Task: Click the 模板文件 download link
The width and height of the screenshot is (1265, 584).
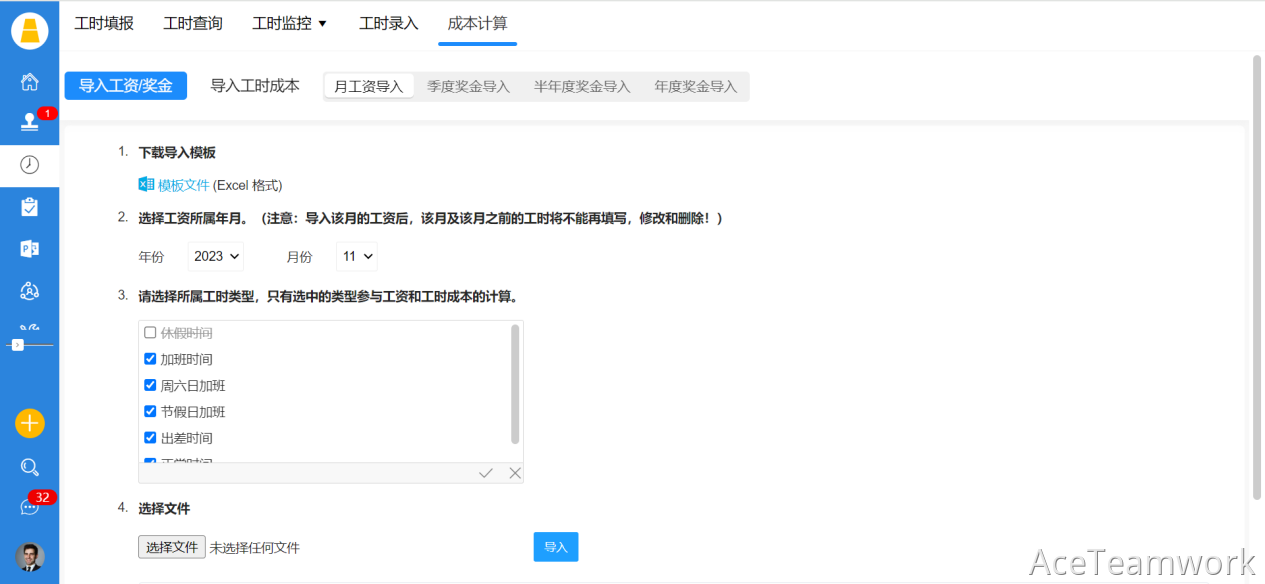Action: coord(184,185)
